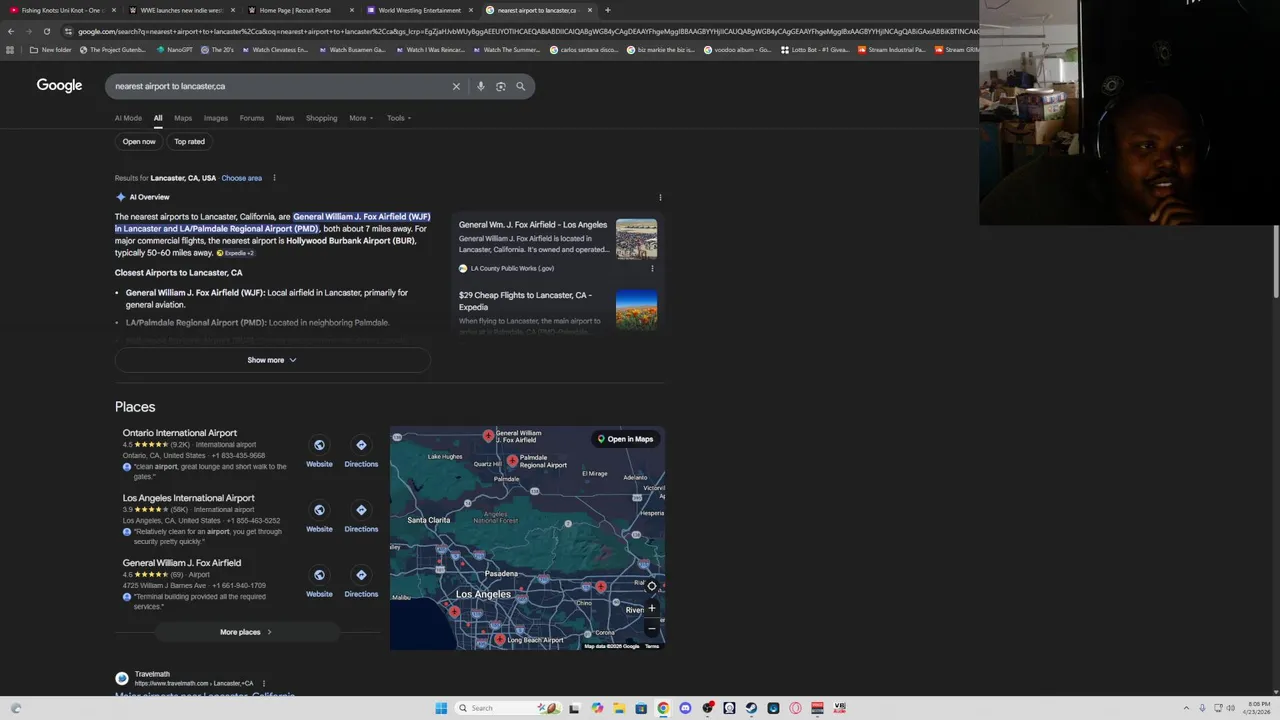This screenshot has height=720, width=1280.
Task: Select the Shopping search tab
Action: (321, 118)
